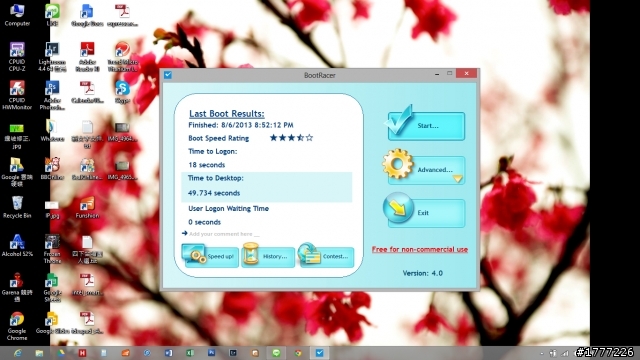Click the Last Boot Results heading link
This screenshot has height=360, width=640.
(227, 113)
